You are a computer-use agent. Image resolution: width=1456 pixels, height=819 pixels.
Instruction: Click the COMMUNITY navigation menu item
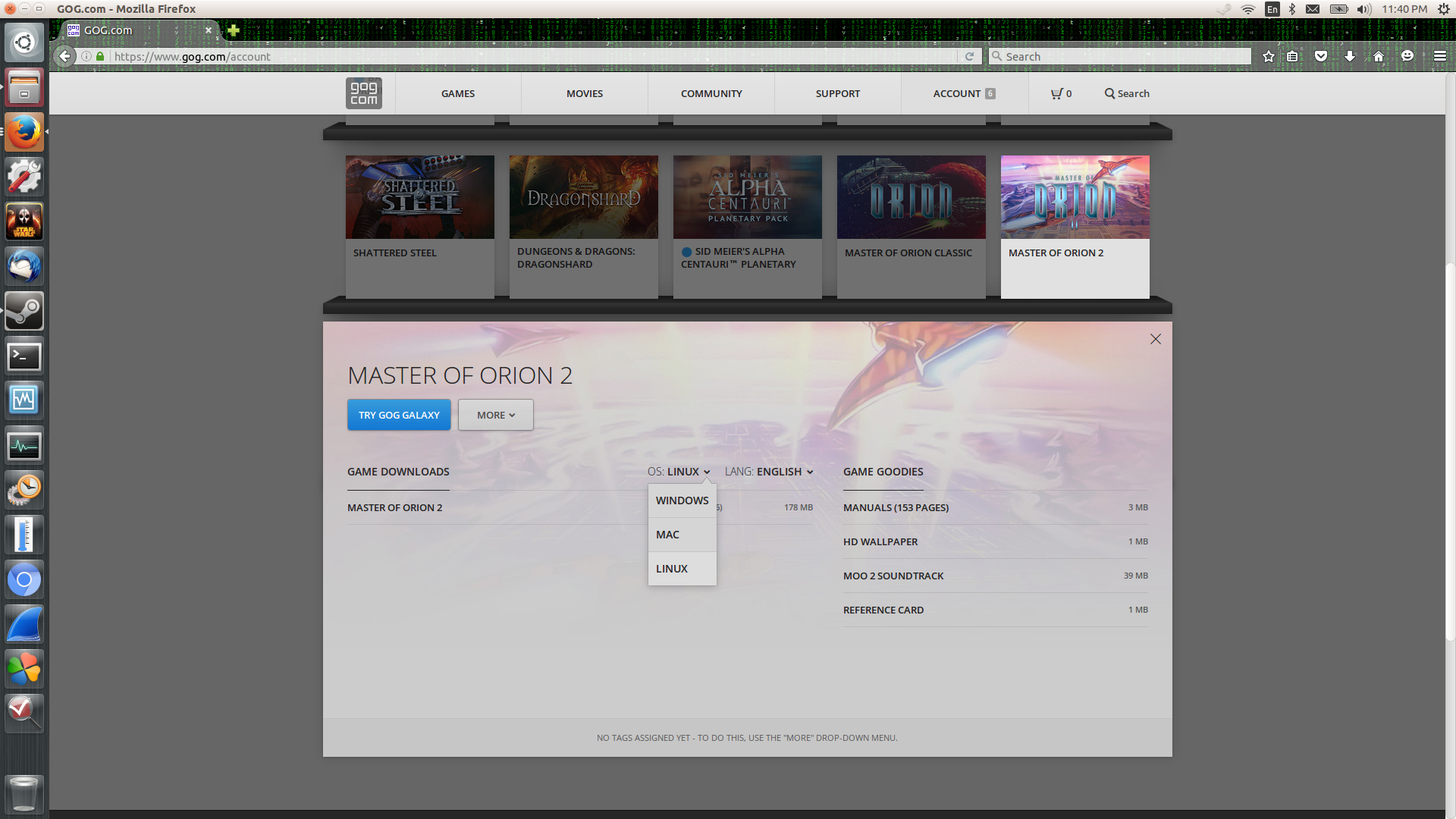pyautogui.click(x=711, y=93)
